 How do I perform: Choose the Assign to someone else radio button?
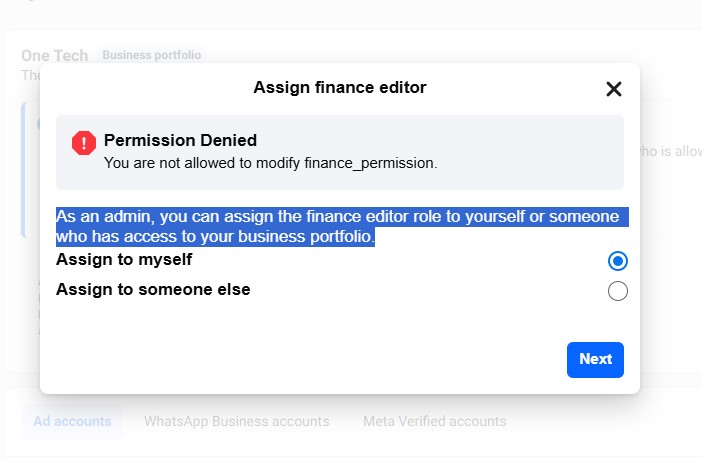tap(618, 291)
